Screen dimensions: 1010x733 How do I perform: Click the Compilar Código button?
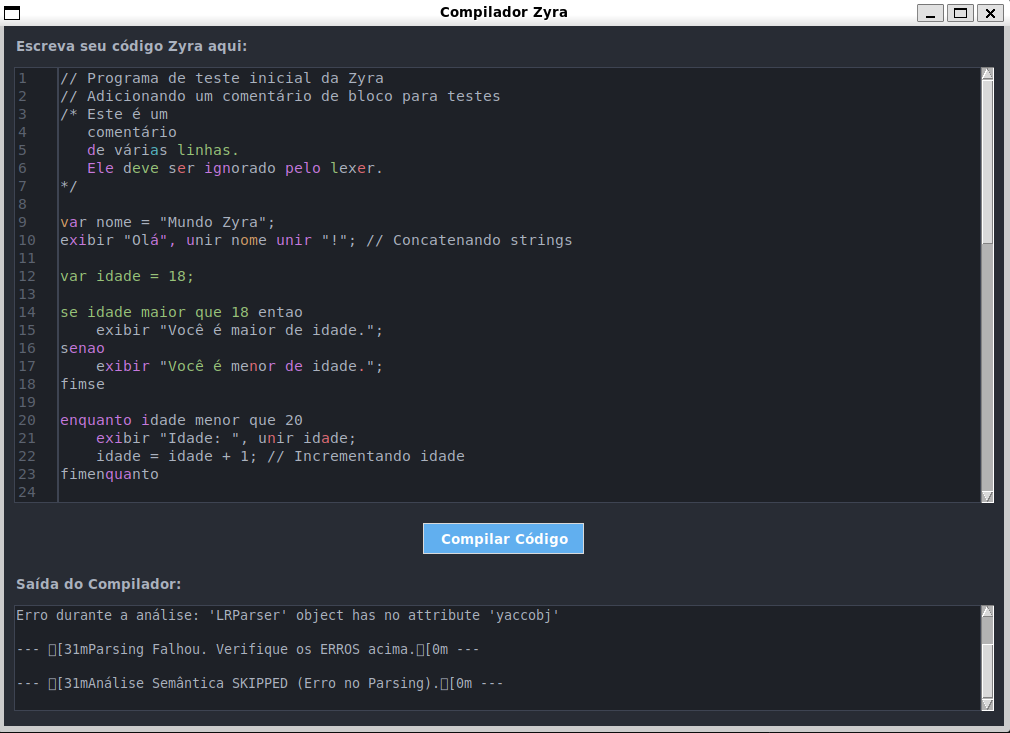pos(503,538)
